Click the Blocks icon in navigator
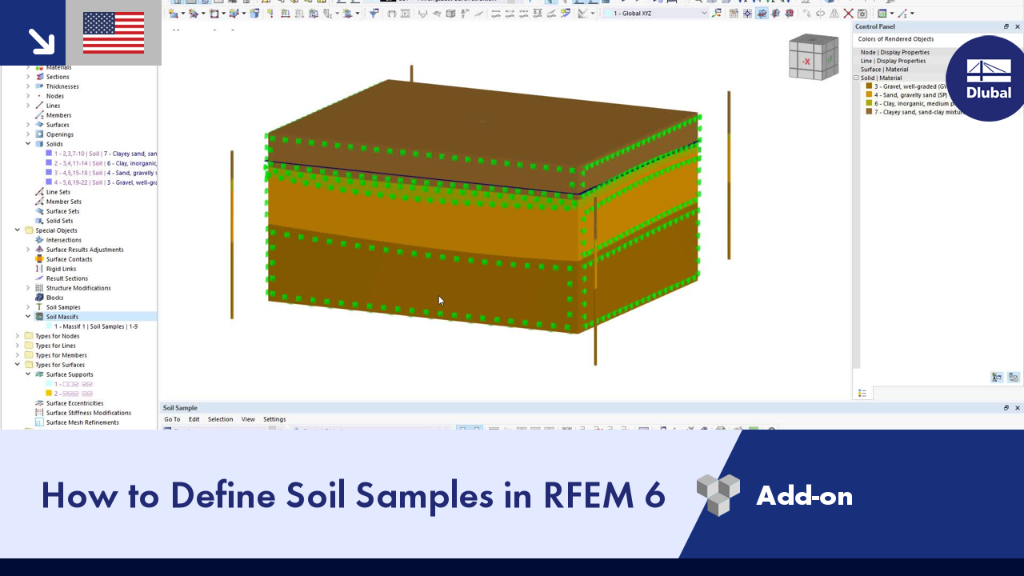This screenshot has width=1024, height=576. click(x=39, y=298)
